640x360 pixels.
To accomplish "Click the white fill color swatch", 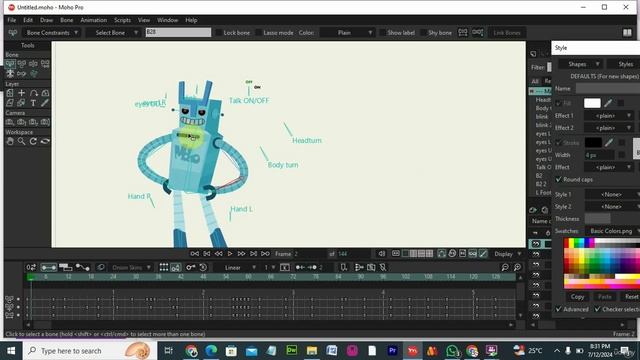I will [592, 103].
